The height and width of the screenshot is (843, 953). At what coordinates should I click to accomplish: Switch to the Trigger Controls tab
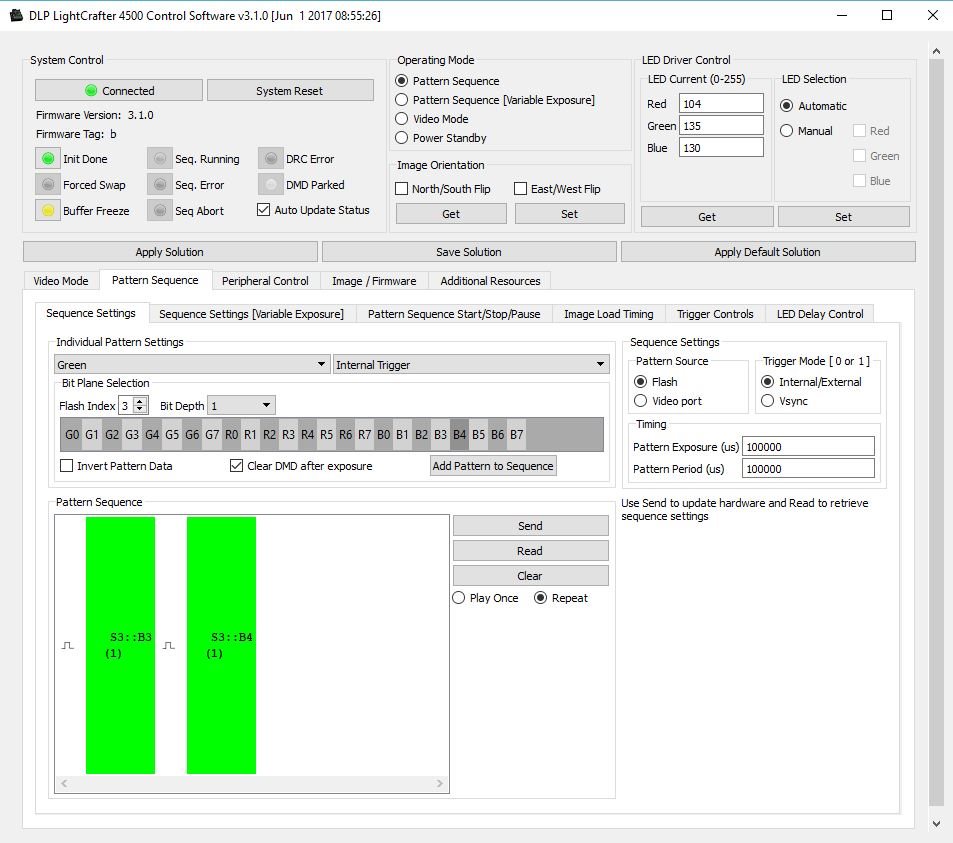(715, 313)
